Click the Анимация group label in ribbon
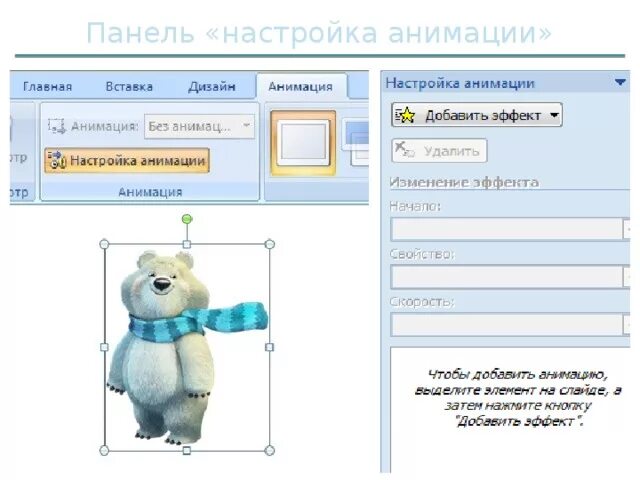Viewport: 640px width, 480px height. point(150,192)
